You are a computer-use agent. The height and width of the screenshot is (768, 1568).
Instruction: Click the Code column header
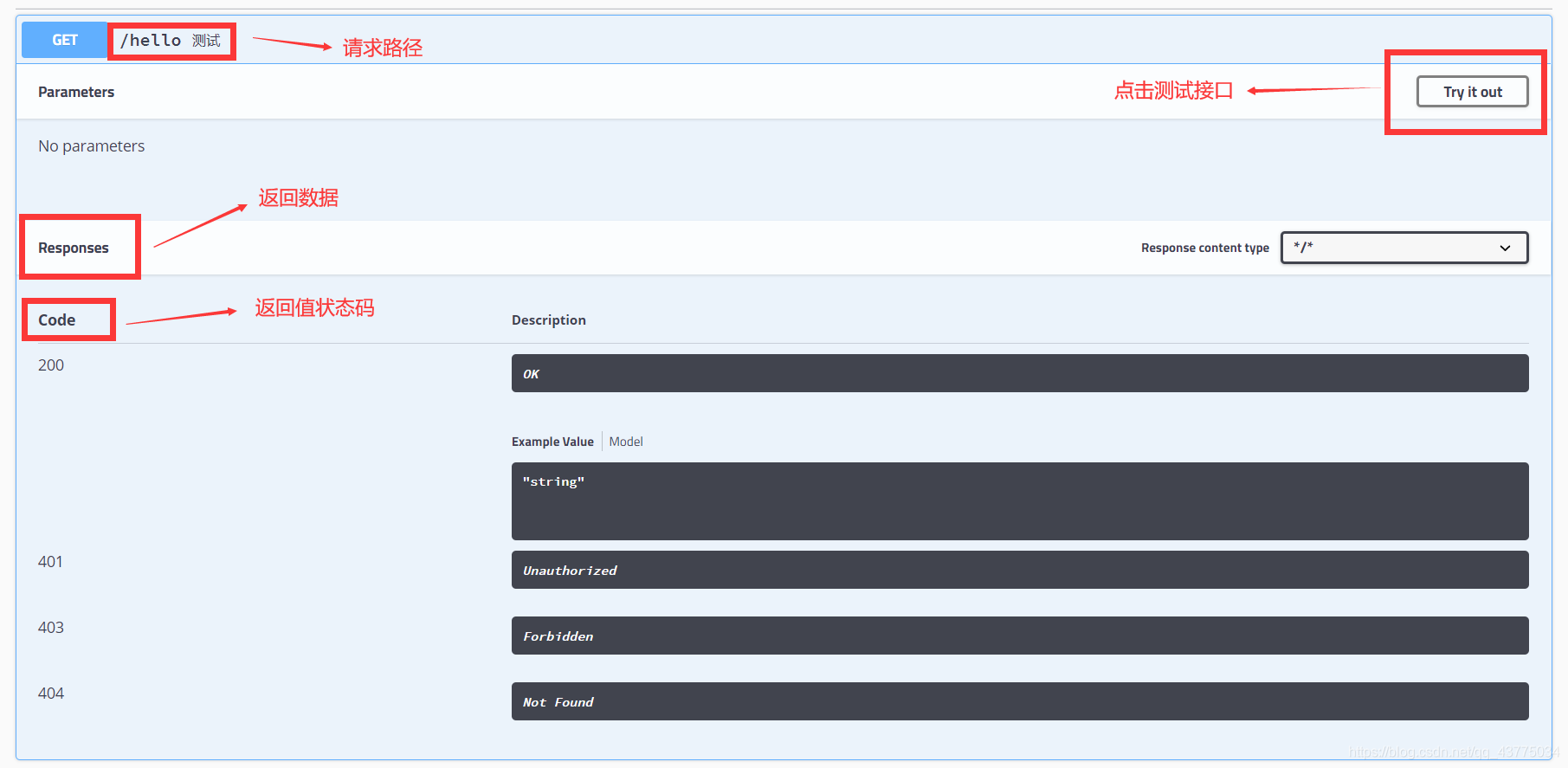coord(57,320)
